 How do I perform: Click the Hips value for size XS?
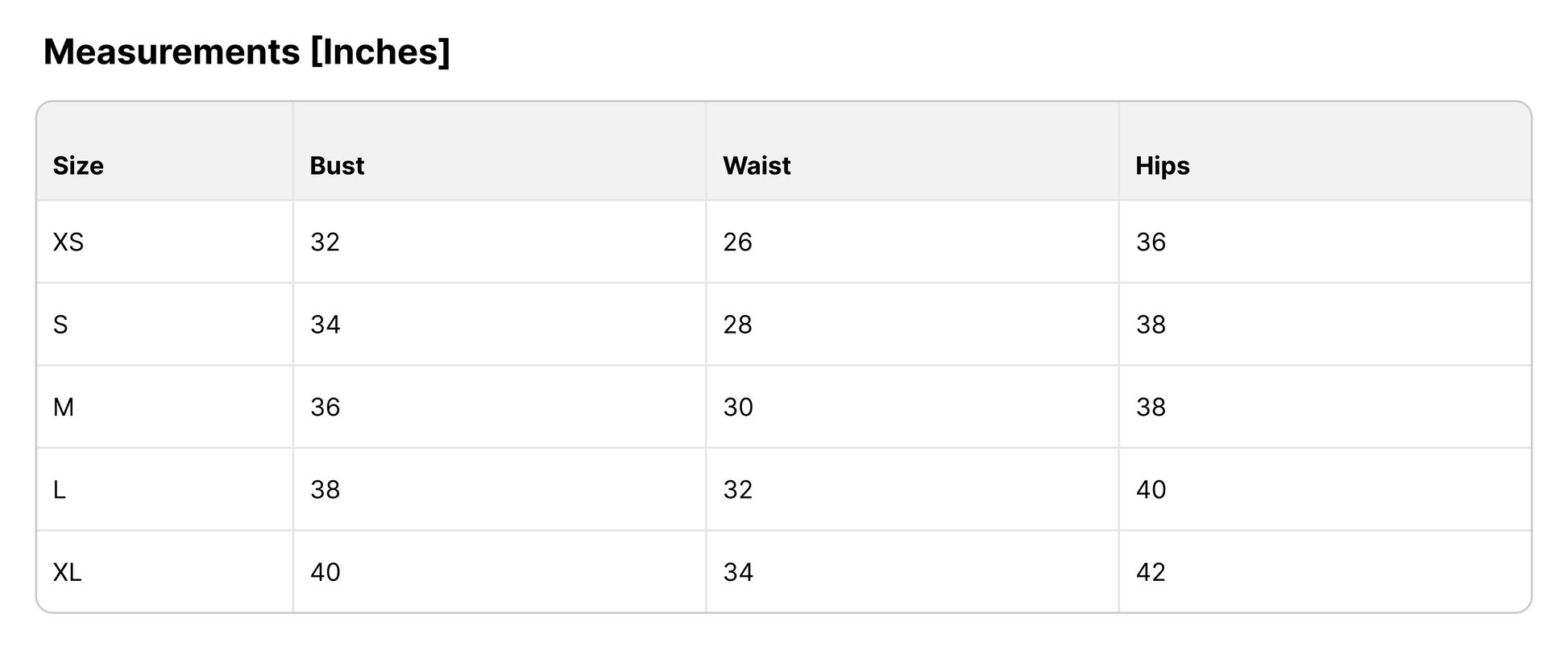1151,243
